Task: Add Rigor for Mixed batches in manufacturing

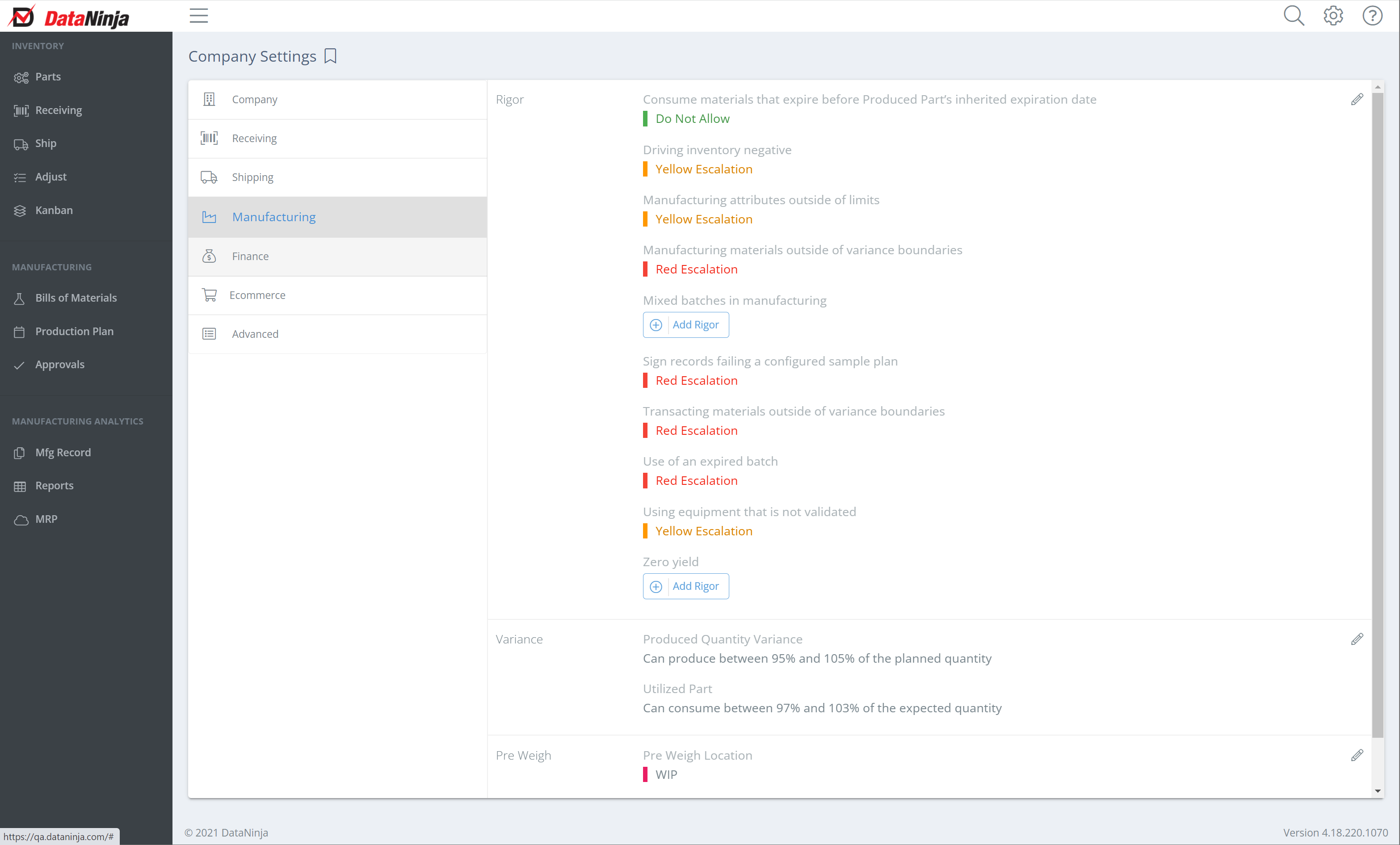Action: pyautogui.click(x=685, y=324)
